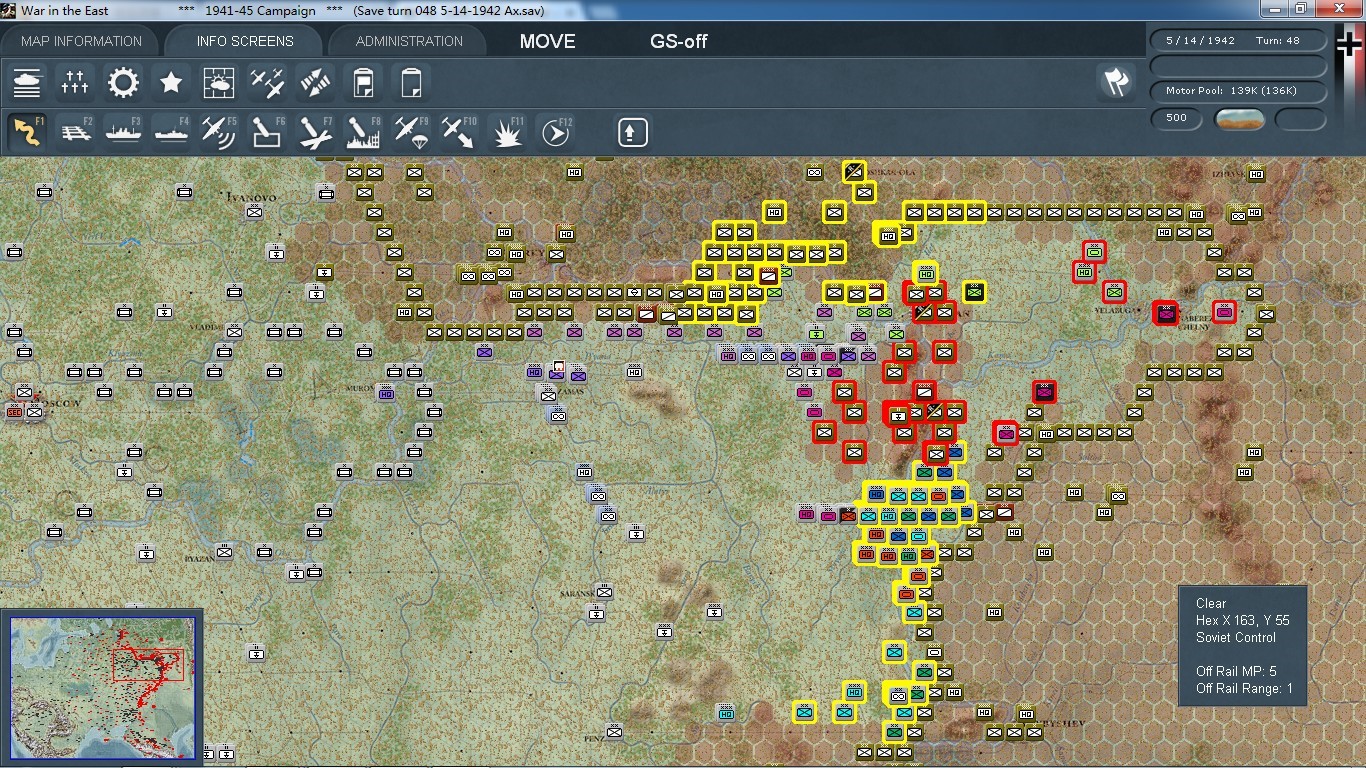
Task: Select the F4 amphibious ship icon
Action: (x=171, y=132)
